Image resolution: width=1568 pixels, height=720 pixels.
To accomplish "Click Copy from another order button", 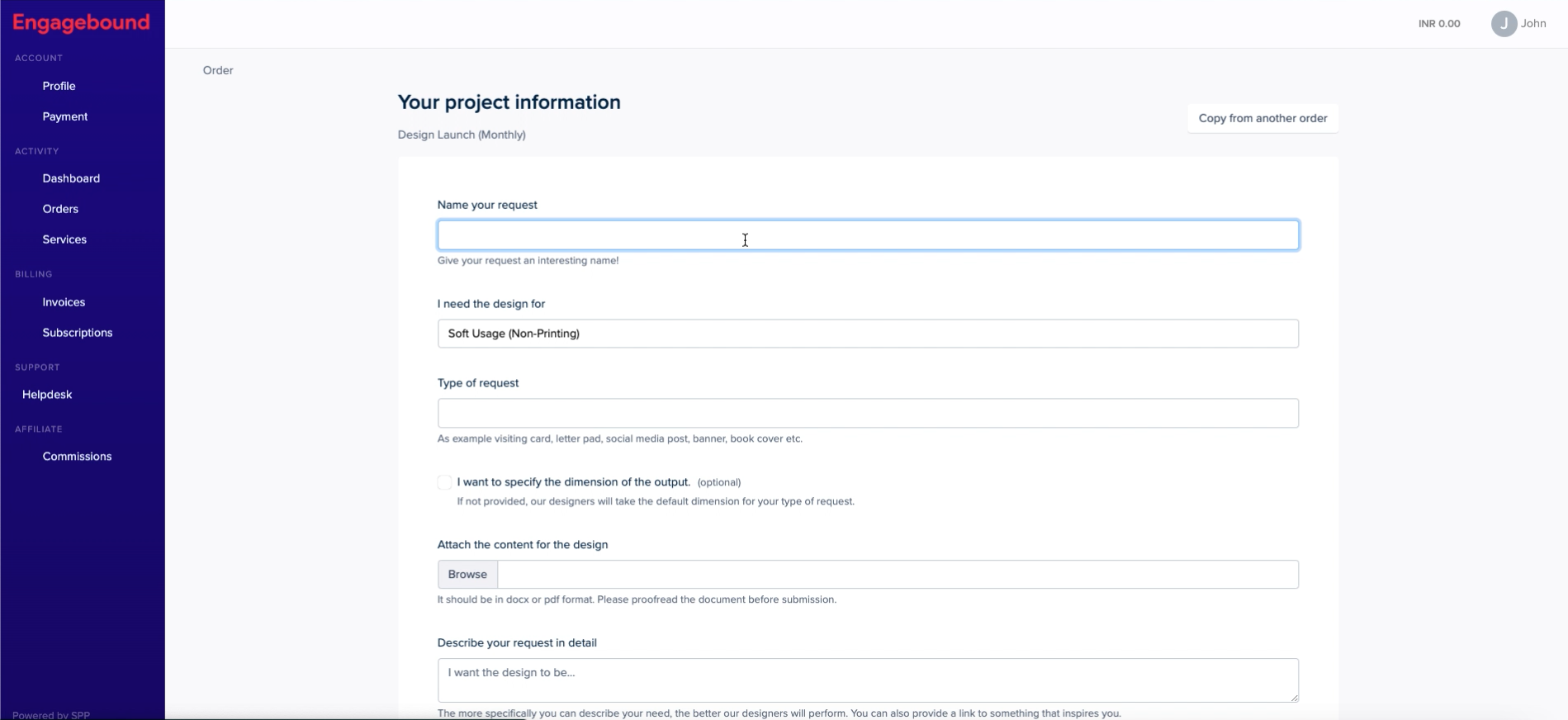I will tap(1262, 118).
